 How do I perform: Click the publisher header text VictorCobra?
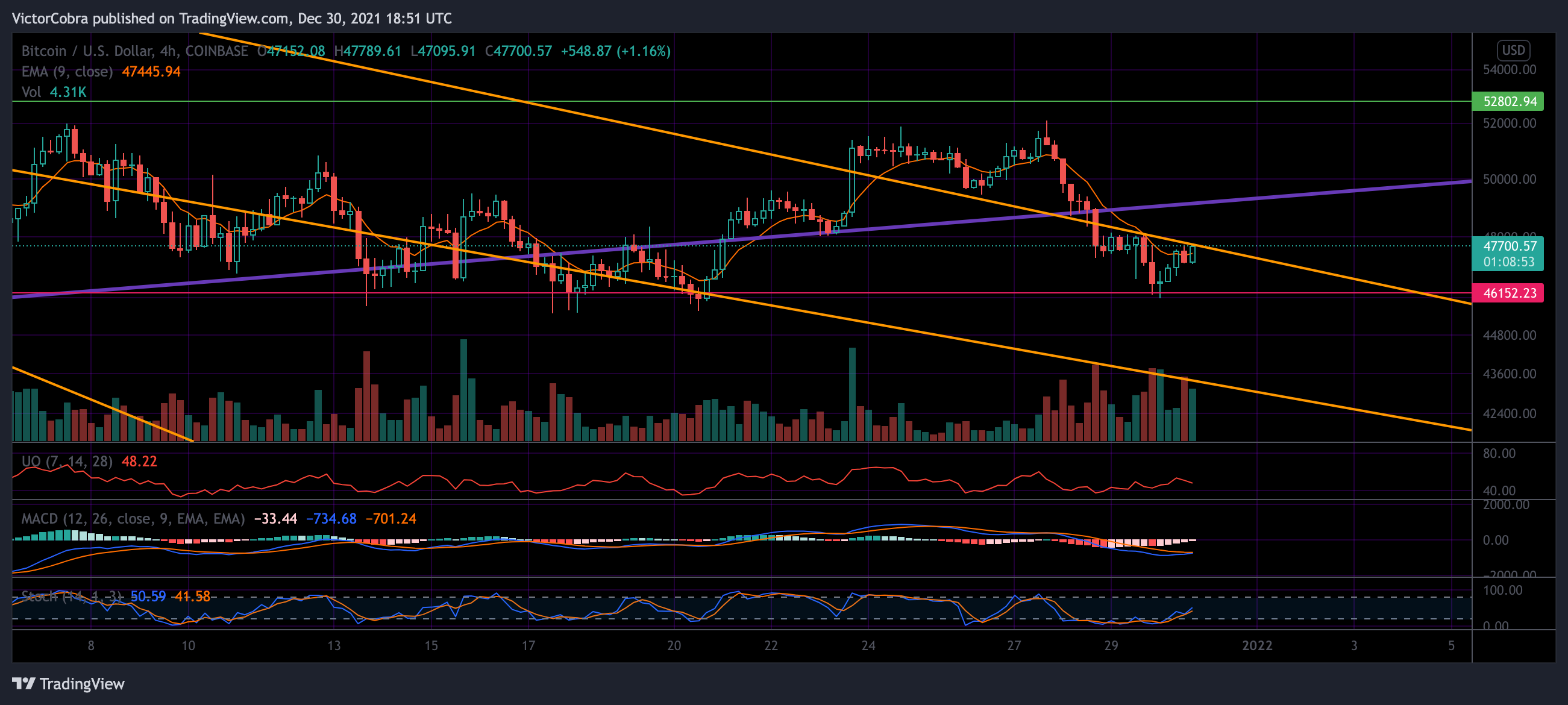coord(50,19)
